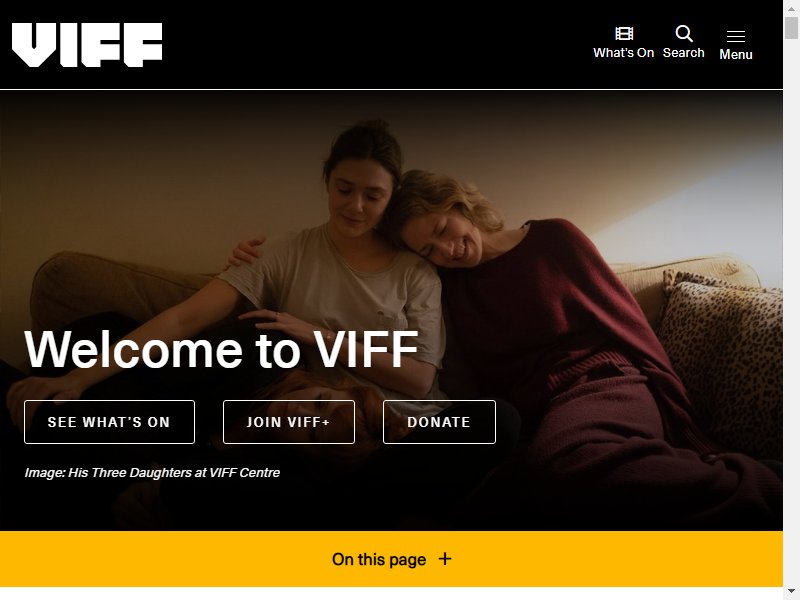Select the What's On text label
800x600 pixels.
click(x=623, y=53)
